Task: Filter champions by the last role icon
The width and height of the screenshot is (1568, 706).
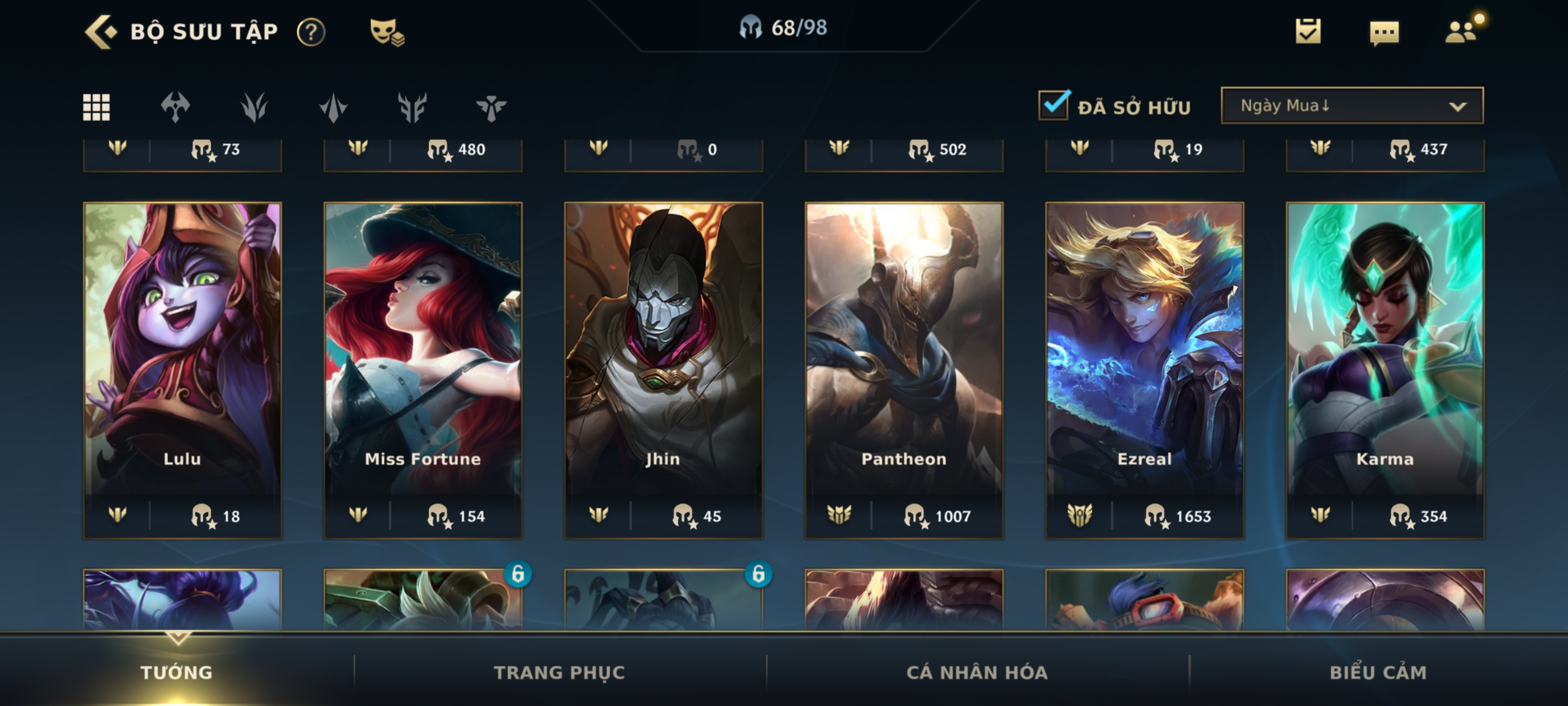Action: pos(491,107)
